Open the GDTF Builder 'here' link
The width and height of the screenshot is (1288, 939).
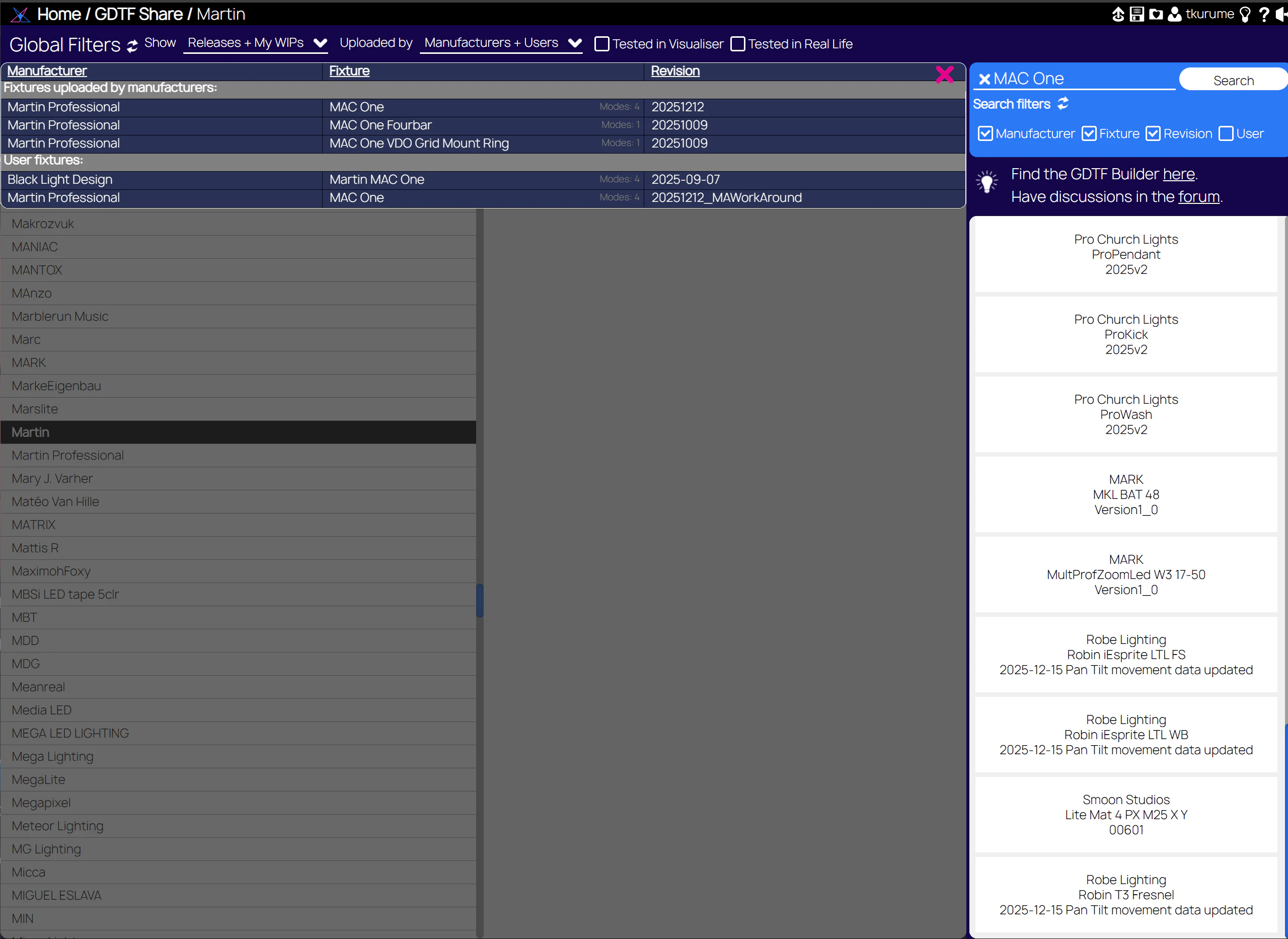point(1178,174)
